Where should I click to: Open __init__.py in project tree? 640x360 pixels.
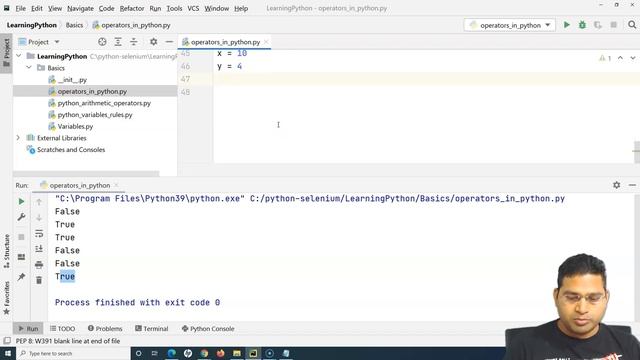72,80
